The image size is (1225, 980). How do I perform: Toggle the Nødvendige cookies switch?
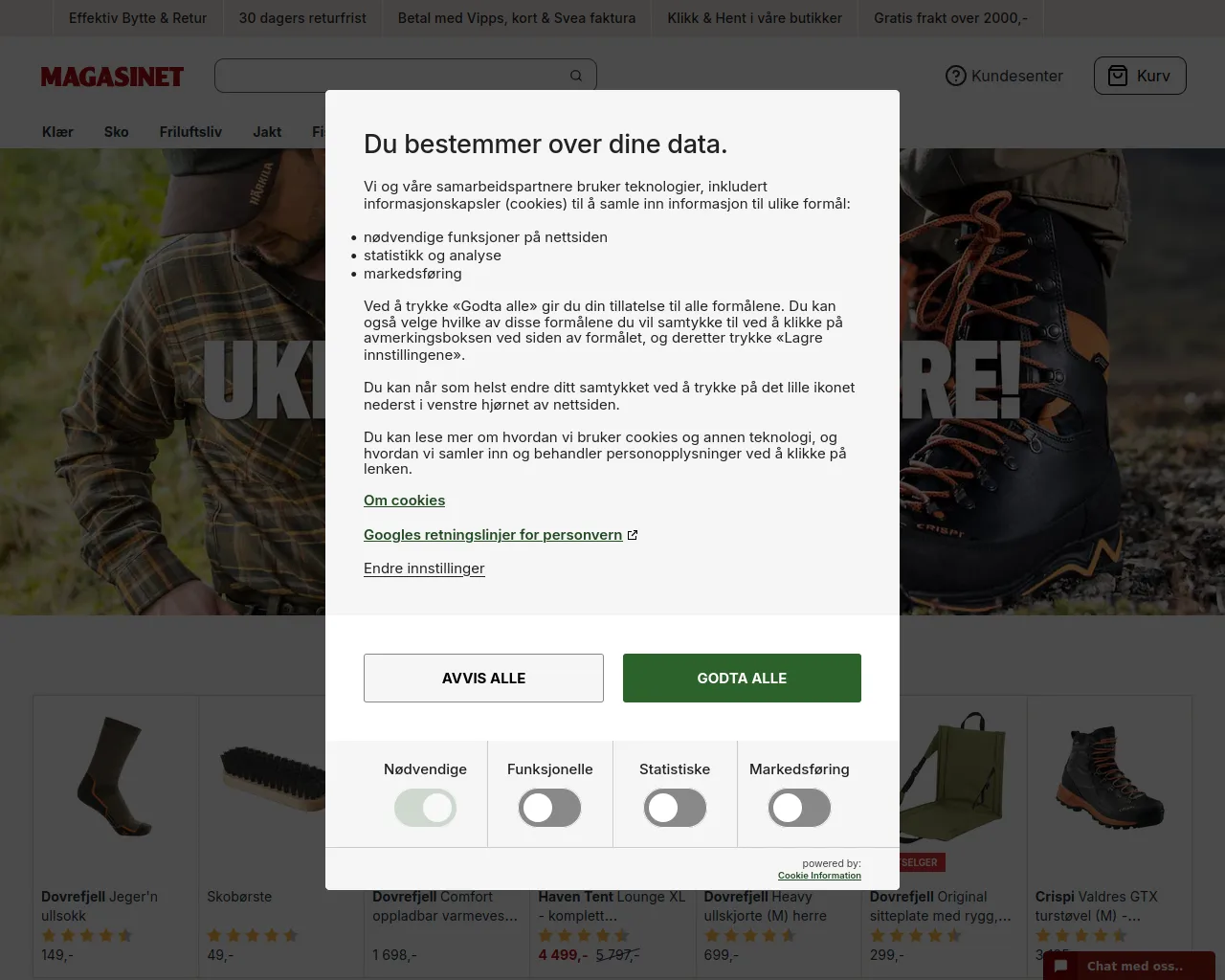(x=425, y=808)
